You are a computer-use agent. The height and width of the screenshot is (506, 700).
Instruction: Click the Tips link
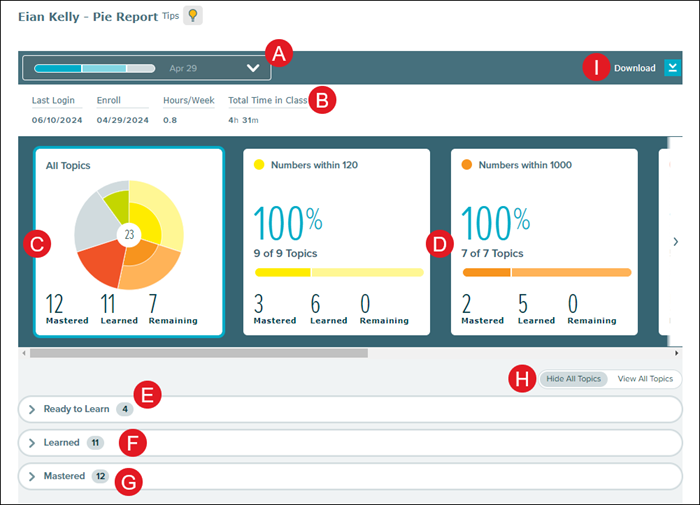pyautogui.click(x=170, y=16)
